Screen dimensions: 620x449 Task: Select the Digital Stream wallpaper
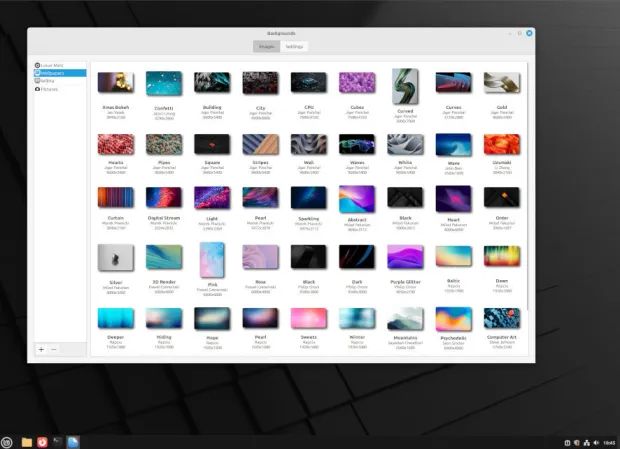(164, 197)
